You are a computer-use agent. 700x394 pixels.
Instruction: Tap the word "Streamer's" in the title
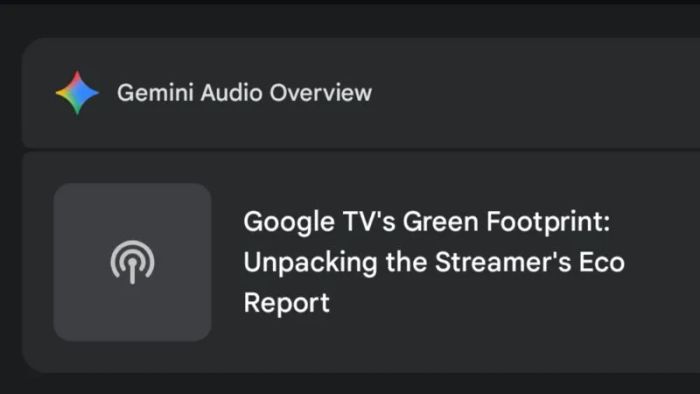[x=503, y=262]
